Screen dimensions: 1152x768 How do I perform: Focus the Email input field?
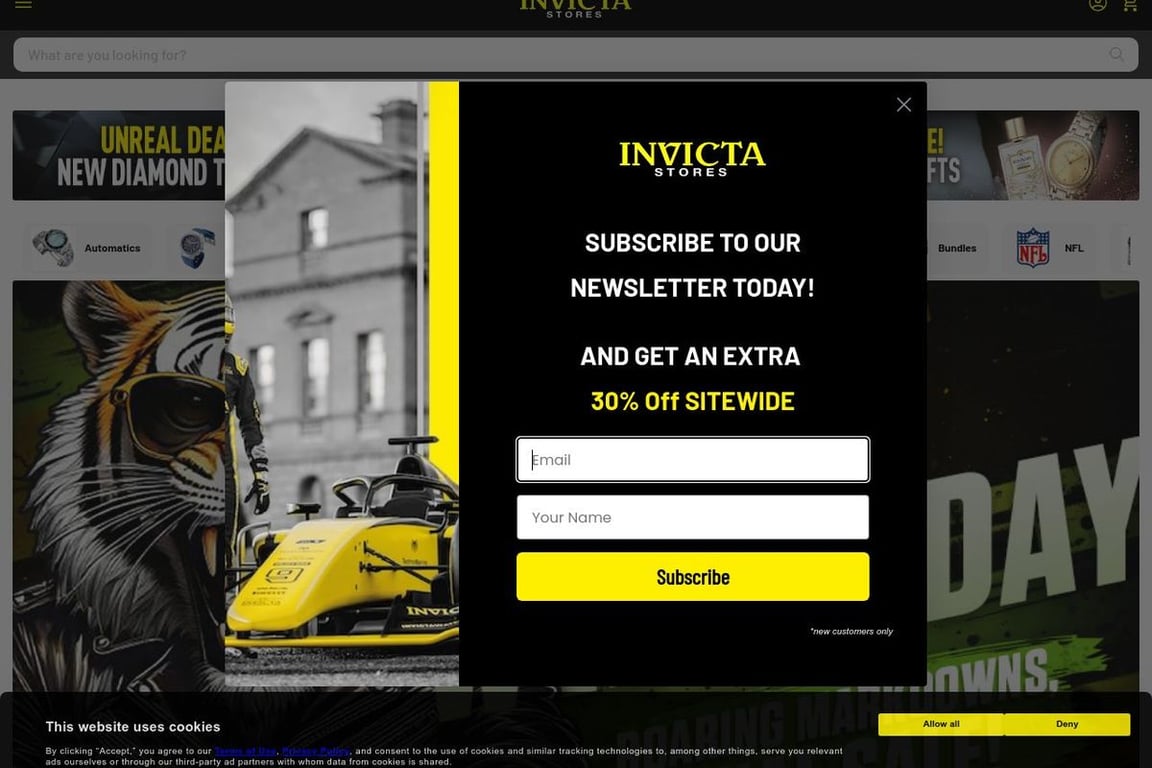point(692,460)
